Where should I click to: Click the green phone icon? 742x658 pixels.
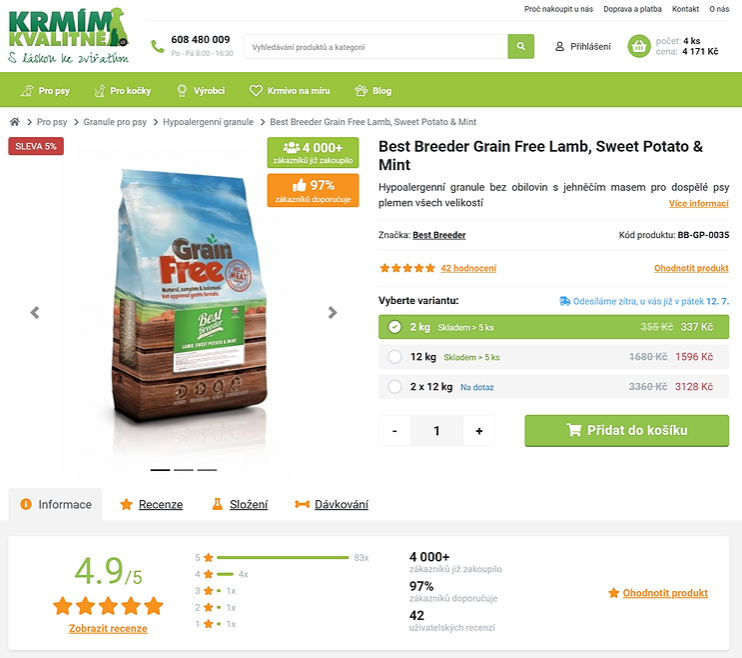click(x=157, y=46)
